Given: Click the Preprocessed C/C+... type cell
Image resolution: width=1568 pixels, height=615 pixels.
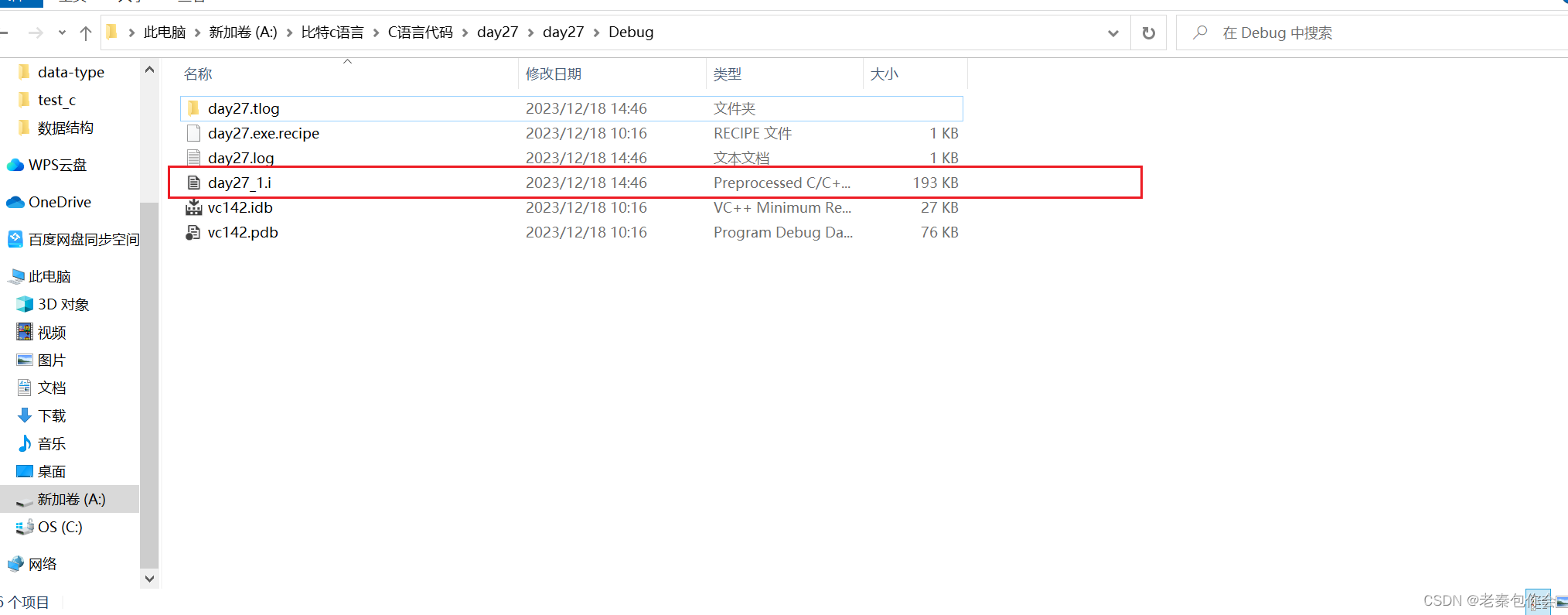Looking at the screenshot, I should (x=782, y=183).
